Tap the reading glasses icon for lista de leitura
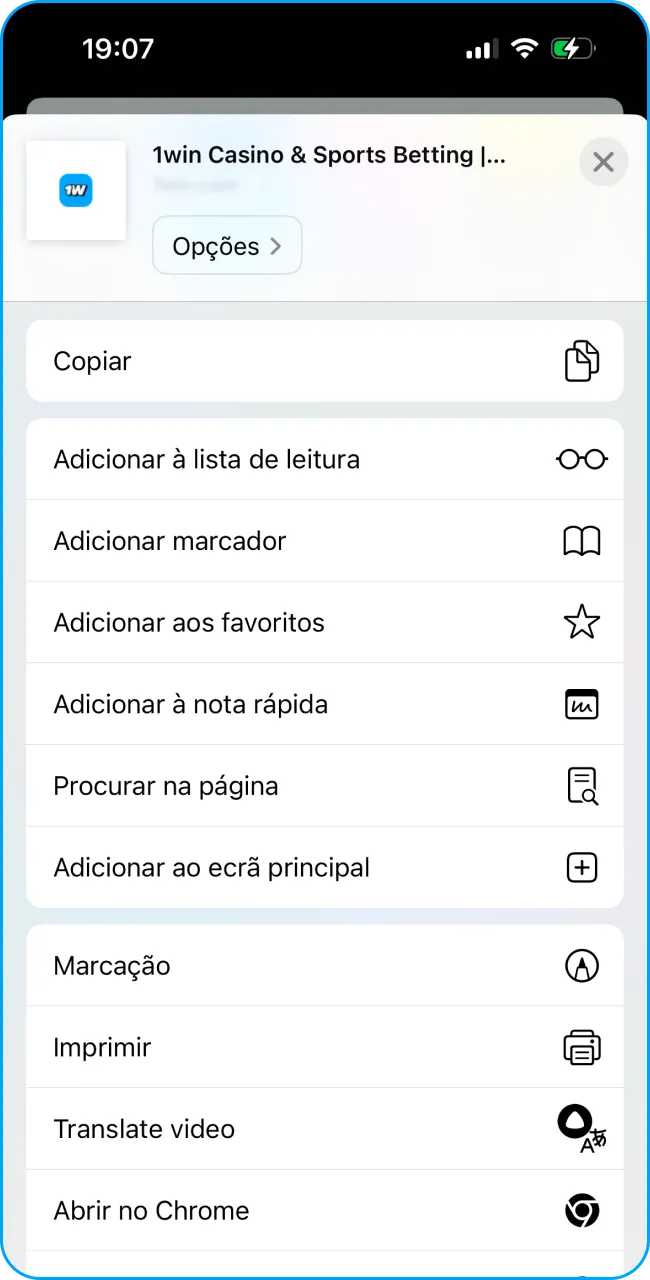The width and height of the screenshot is (650, 1280). 581,458
